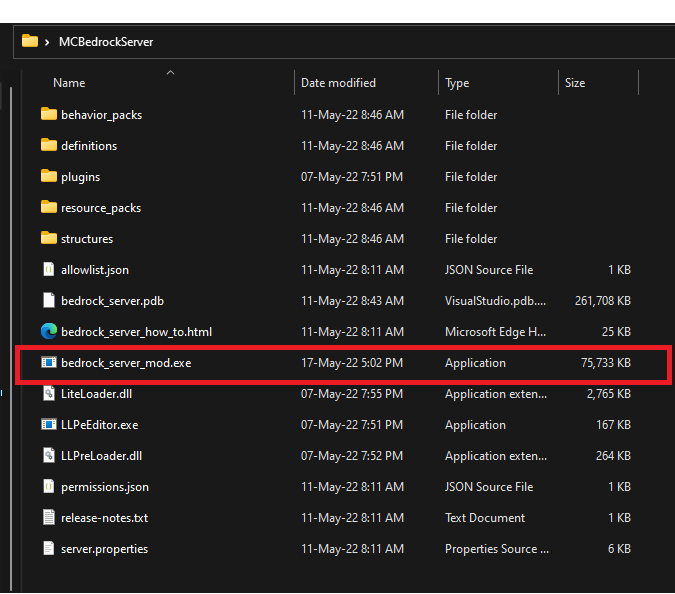This screenshot has height=594, width=675.
Task: Click MCBedrockServer in the address bar
Action: click(106, 42)
